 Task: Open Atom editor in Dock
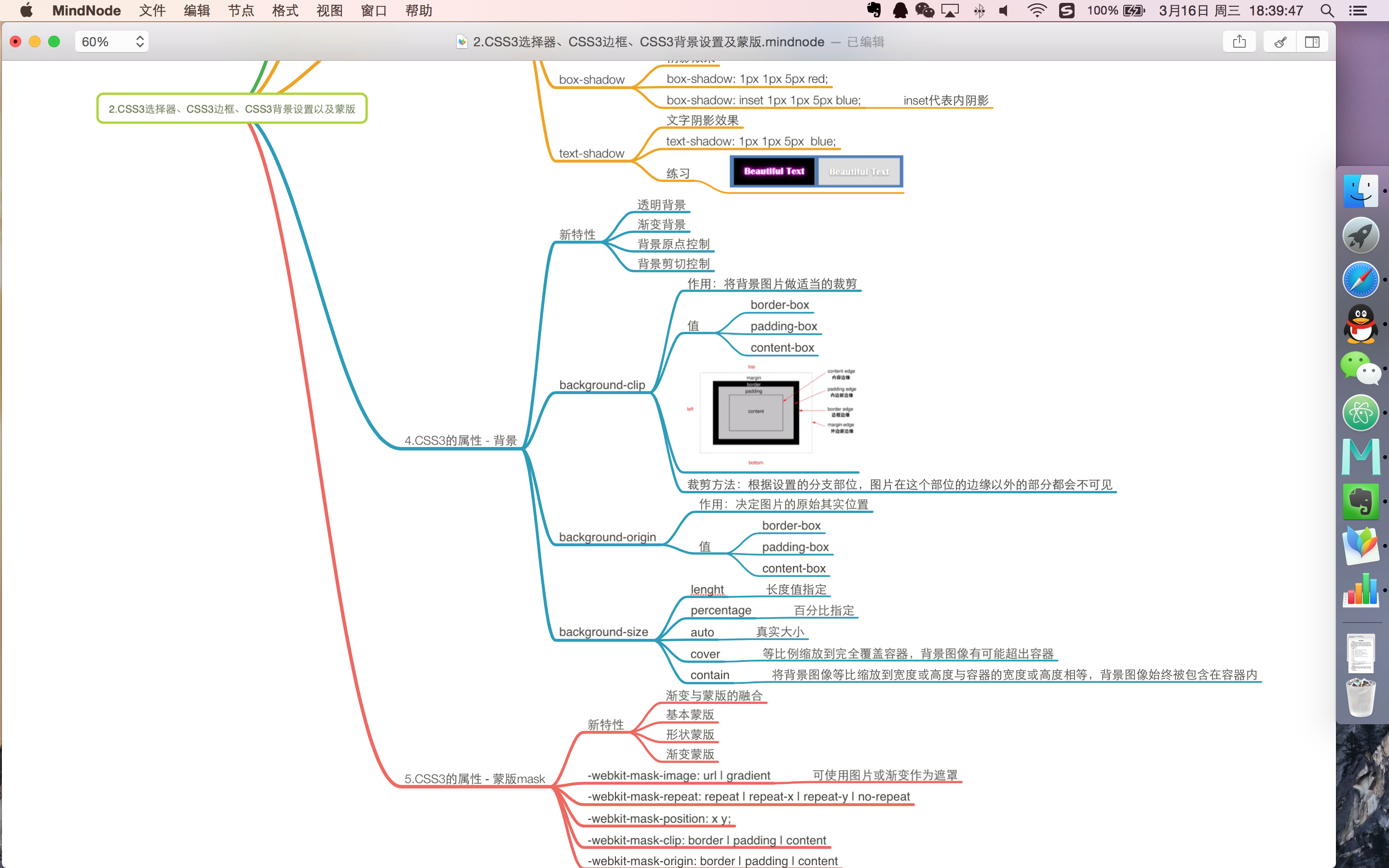pos(1360,412)
